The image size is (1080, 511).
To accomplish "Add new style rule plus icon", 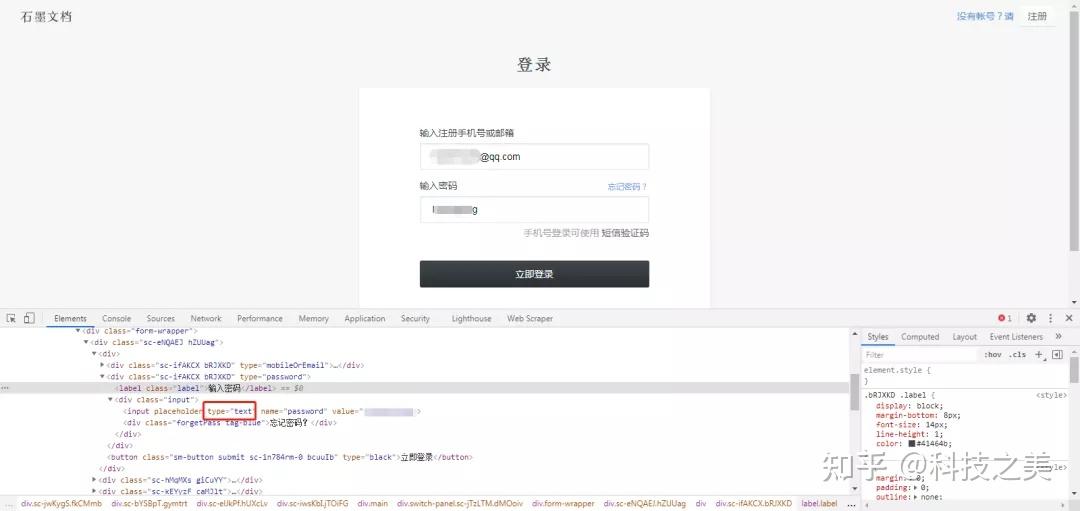I will point(1039,355).
